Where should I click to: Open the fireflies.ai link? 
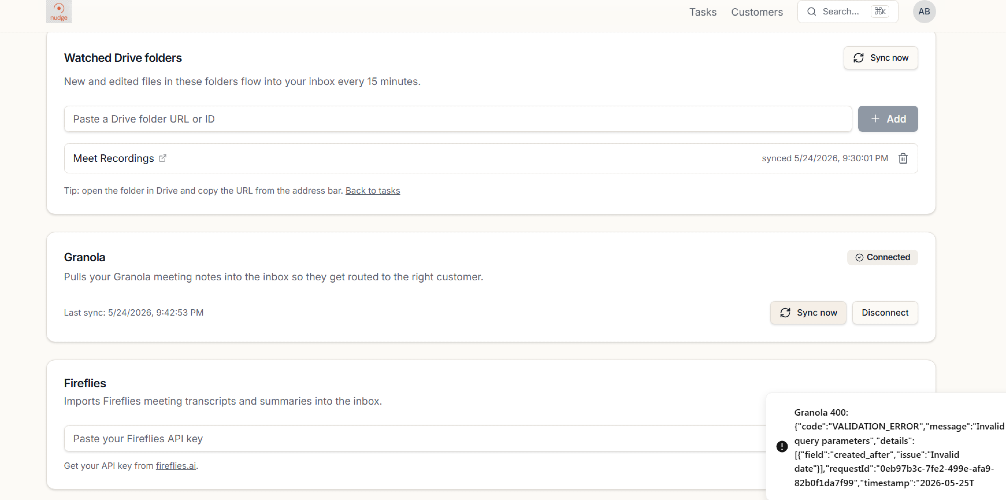pyautogui.click(x=176, y=466)
